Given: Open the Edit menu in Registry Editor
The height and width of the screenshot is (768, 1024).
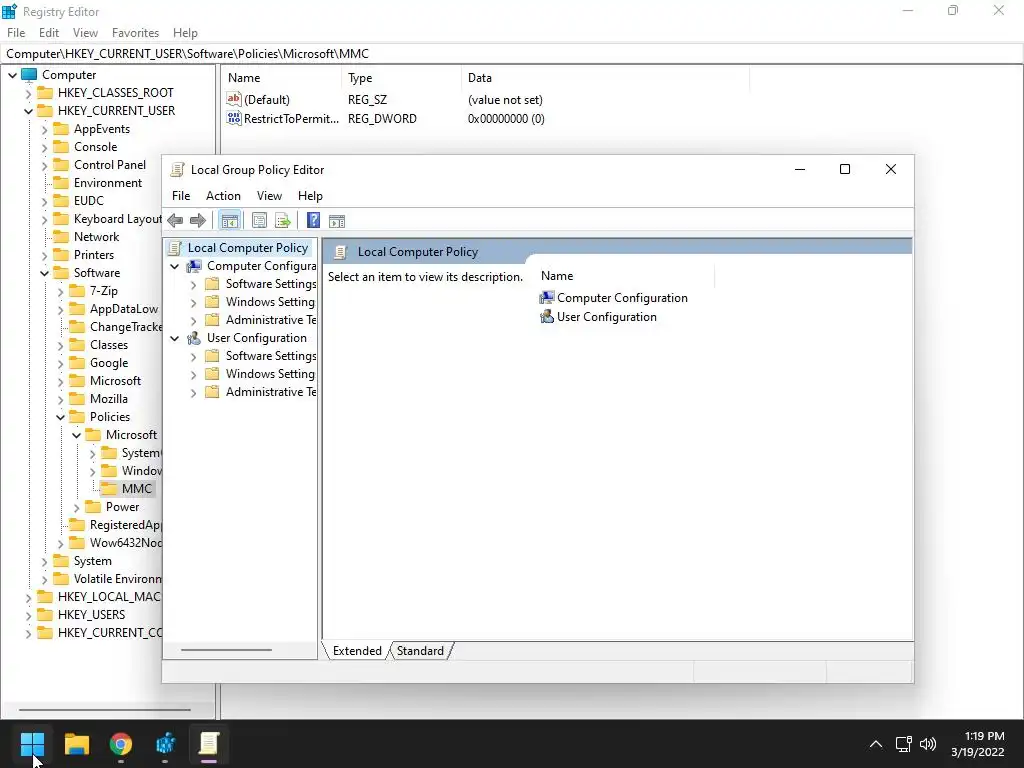Looking at the screenshot, I should (x=49, y=33).
